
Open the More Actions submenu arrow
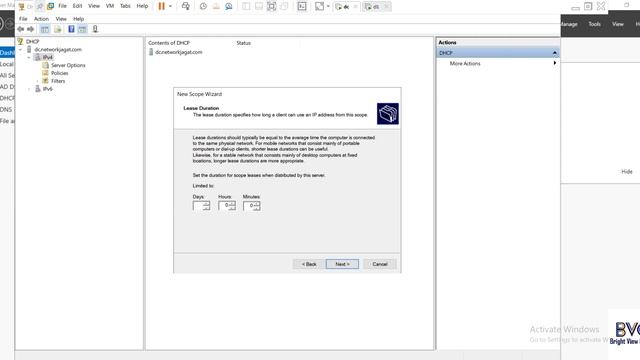point(555,63)
